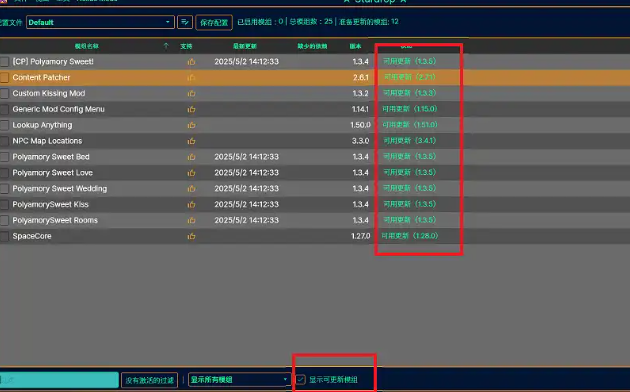The height and width of the screenshot is (392, 630).
Task: Click thumbs-up icon for Content Patcher
Action: click(x=191, y=78)
